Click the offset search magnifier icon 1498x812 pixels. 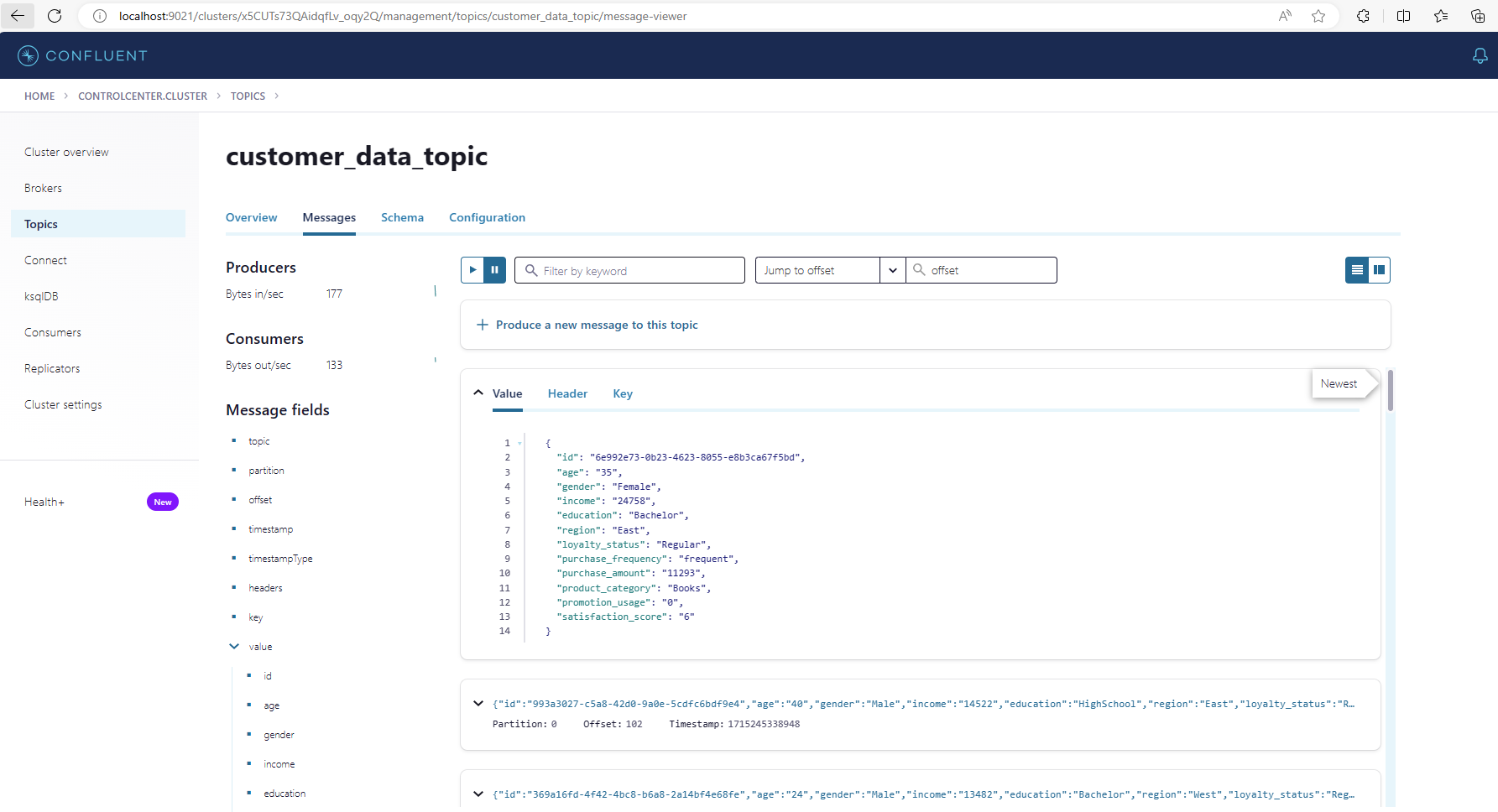pyautogui.click(x=919, y=269)
